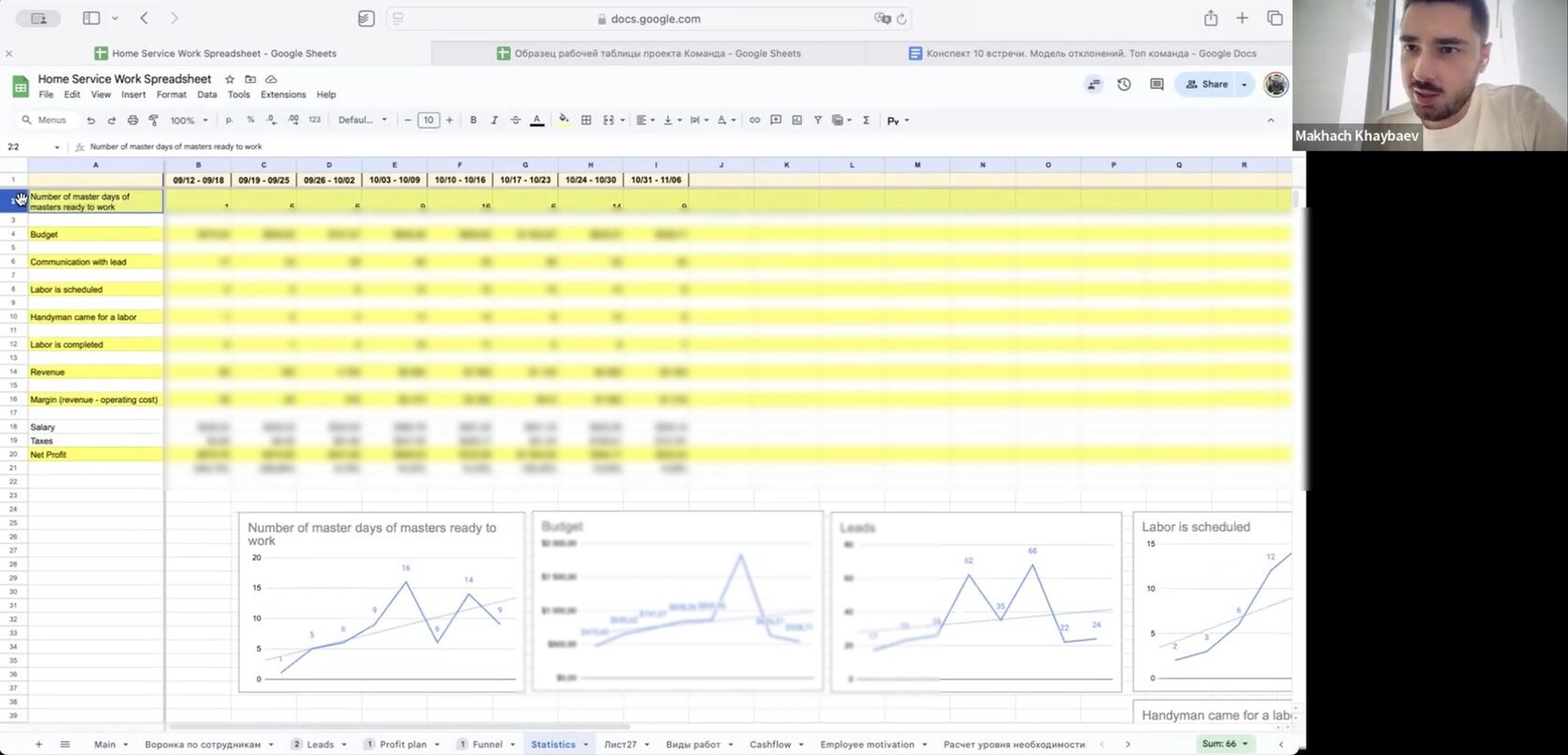
Task: Decrease decimal places icon
Action: [271, 120]
